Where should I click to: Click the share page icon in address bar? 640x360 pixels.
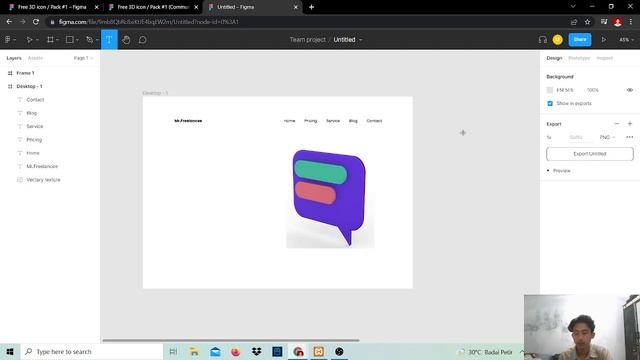[574, 22]
